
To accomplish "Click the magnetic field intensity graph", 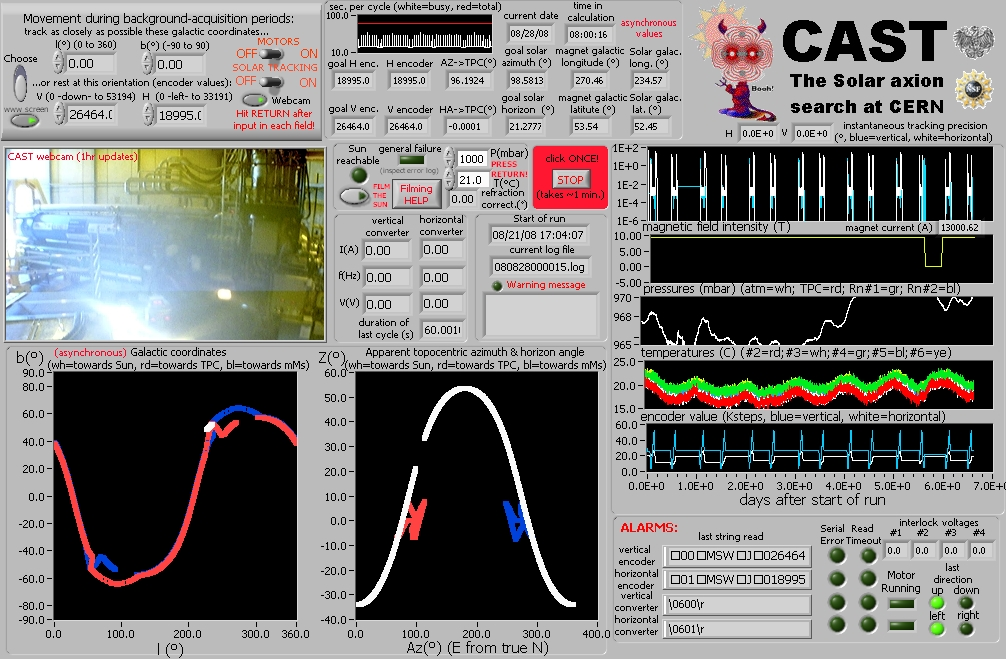I will tap(822, 260).
